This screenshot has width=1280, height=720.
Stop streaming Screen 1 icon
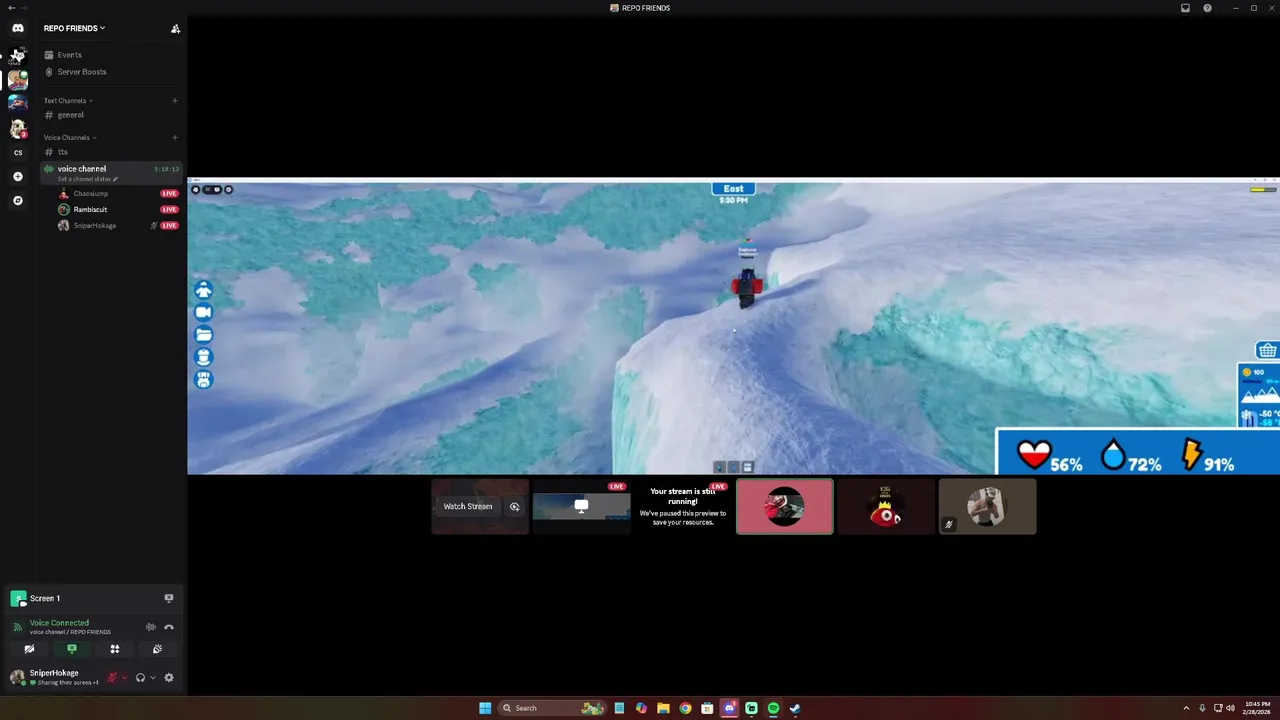169,598
